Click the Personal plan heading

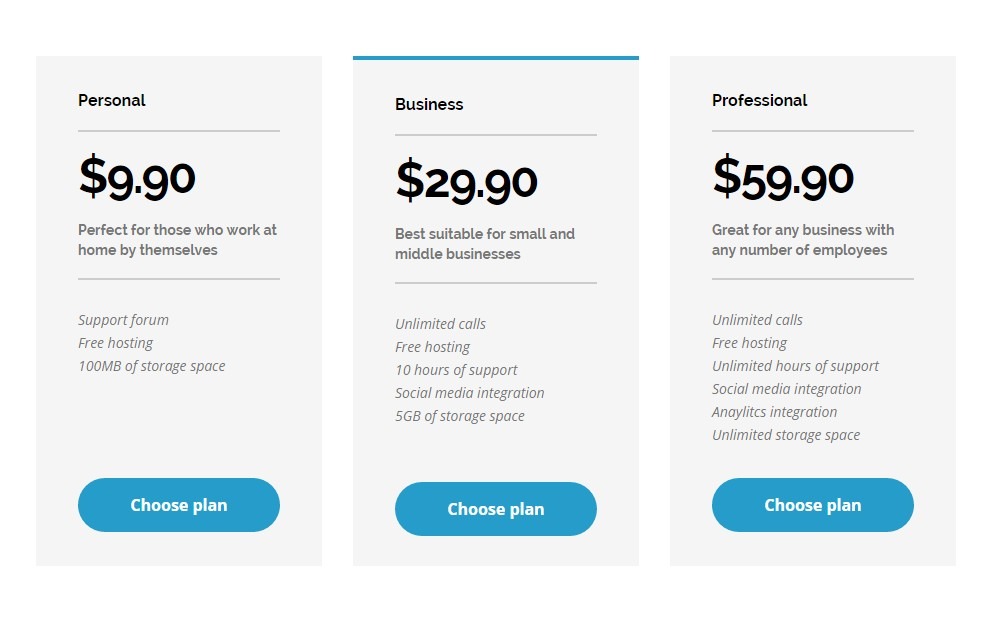pyautogui.click(x=112, y=100)
